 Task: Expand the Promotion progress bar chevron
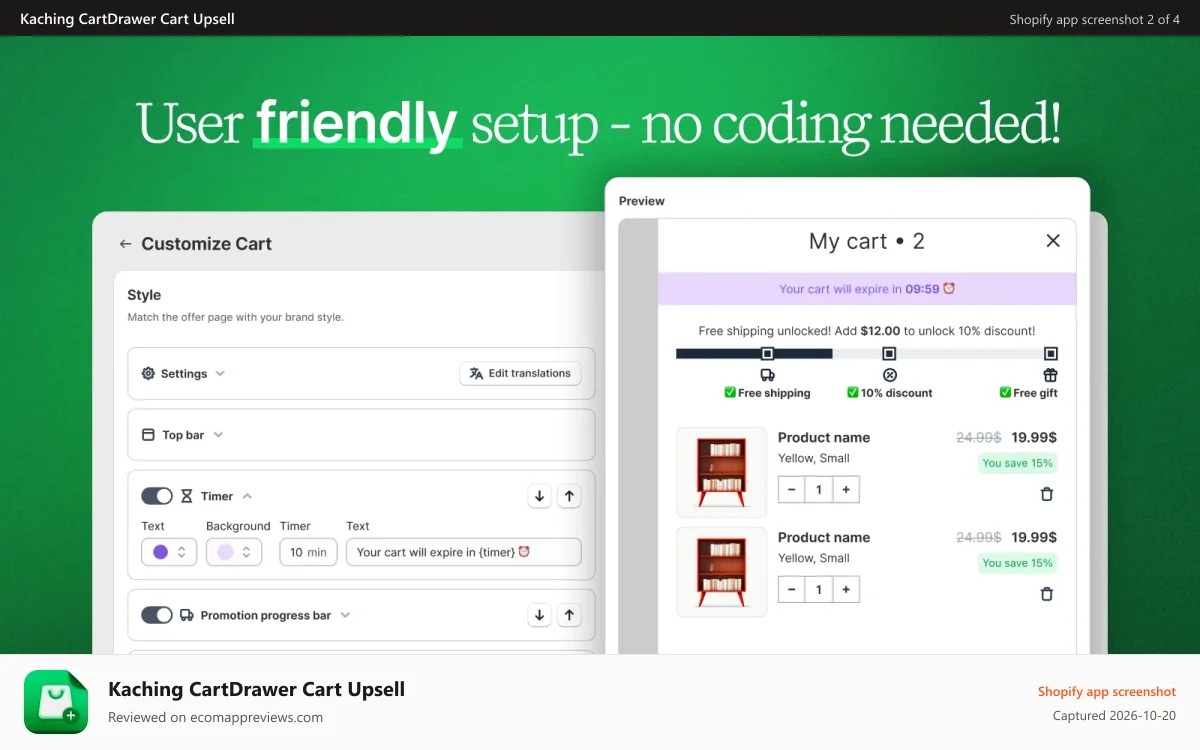345,615
